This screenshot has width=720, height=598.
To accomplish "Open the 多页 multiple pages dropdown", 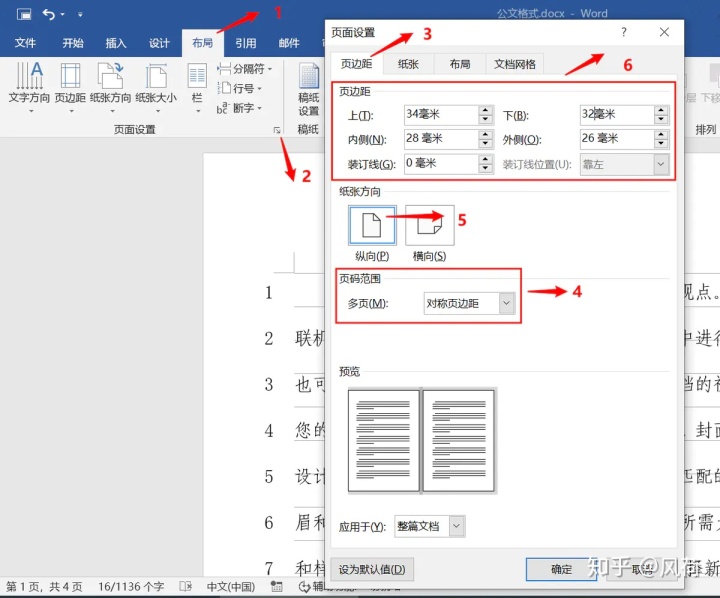I will click(469, 304).
